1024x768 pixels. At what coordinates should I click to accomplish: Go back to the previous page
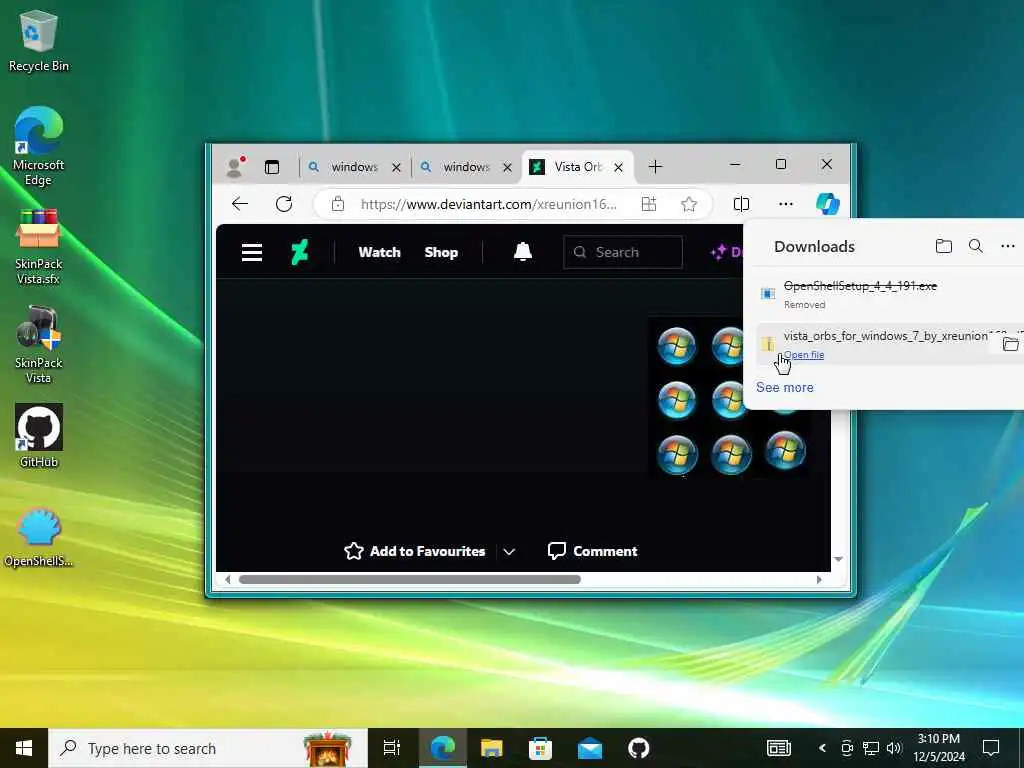(x=240, y=204)
